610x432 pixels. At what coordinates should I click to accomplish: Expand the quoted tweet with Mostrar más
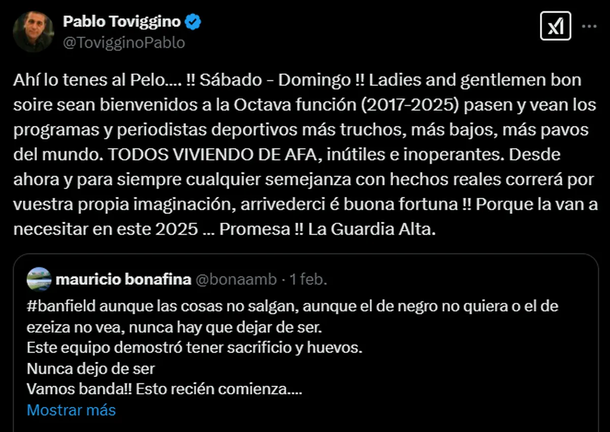(x=71, y=410)
